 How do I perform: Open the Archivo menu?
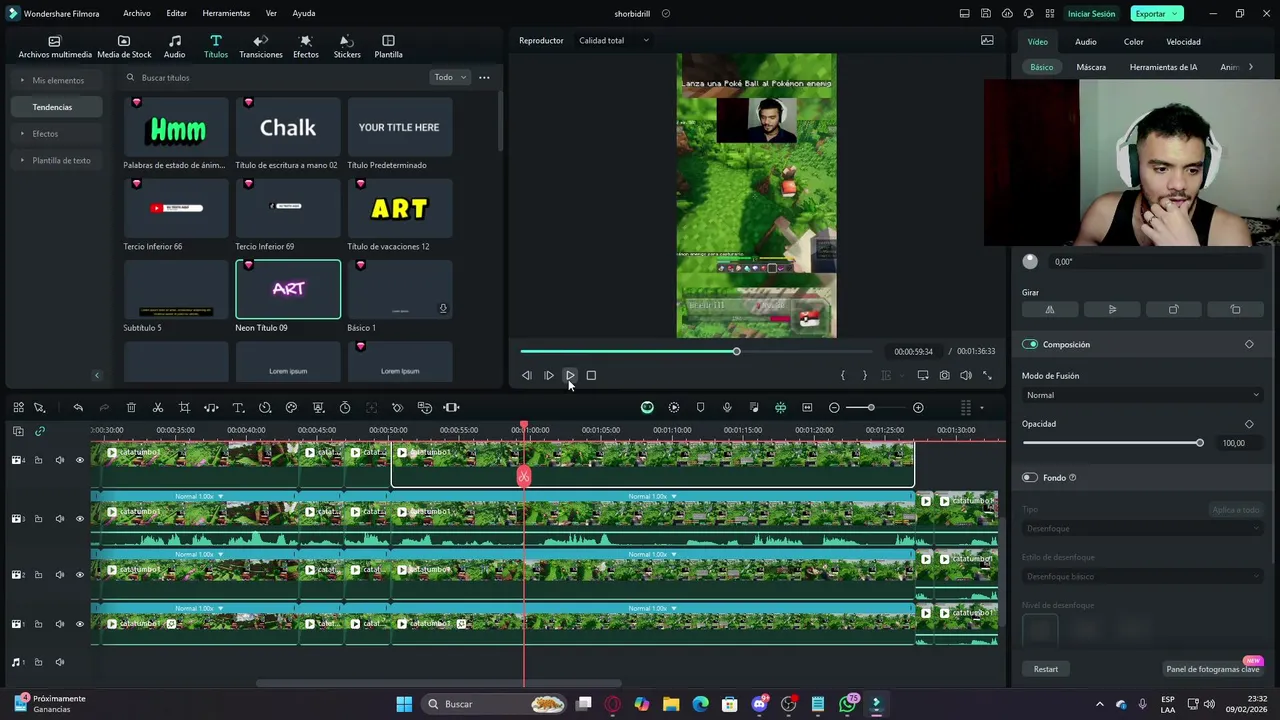click(137, 13)
